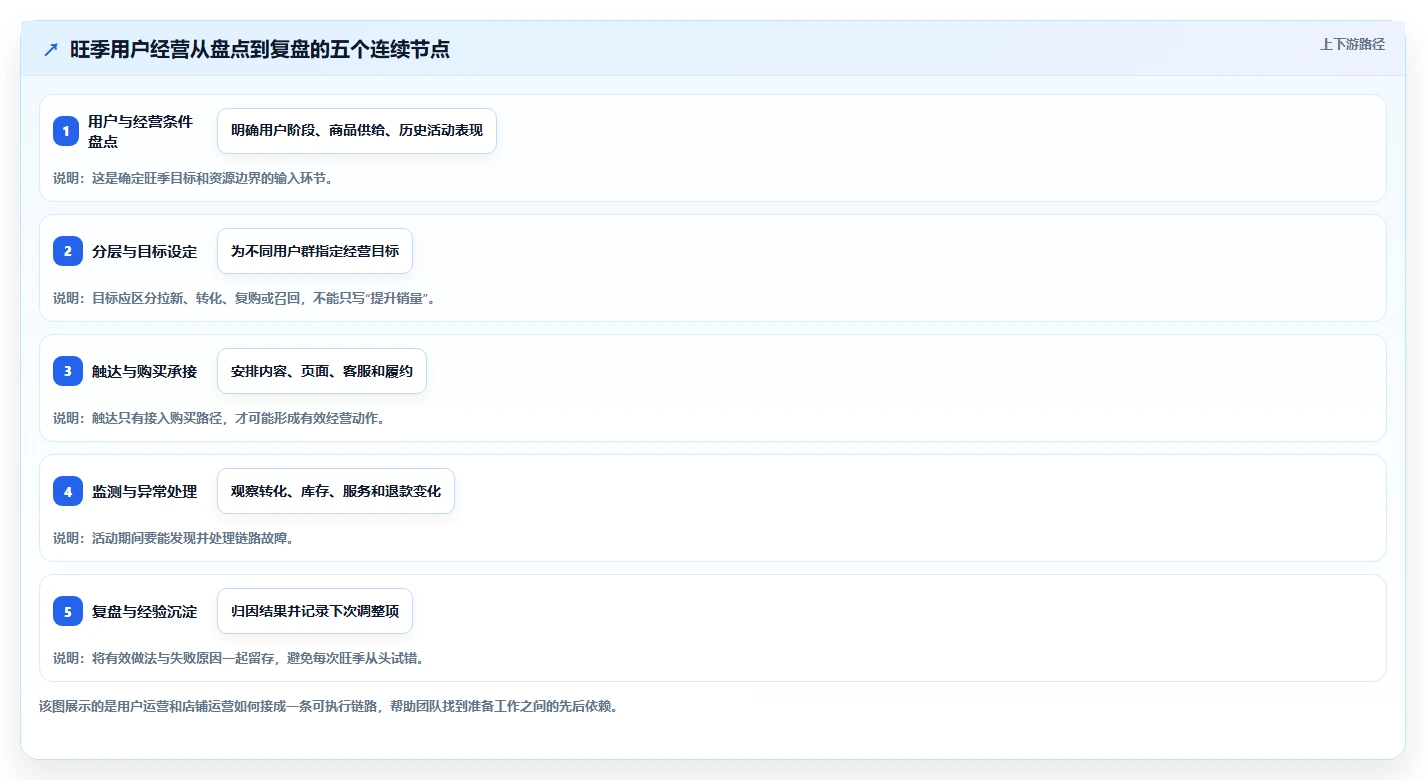The width and height of the screenshot is (1426, 780).
Task: Select the 用户与经营条件盘点 step label
Action: (140, 131)
